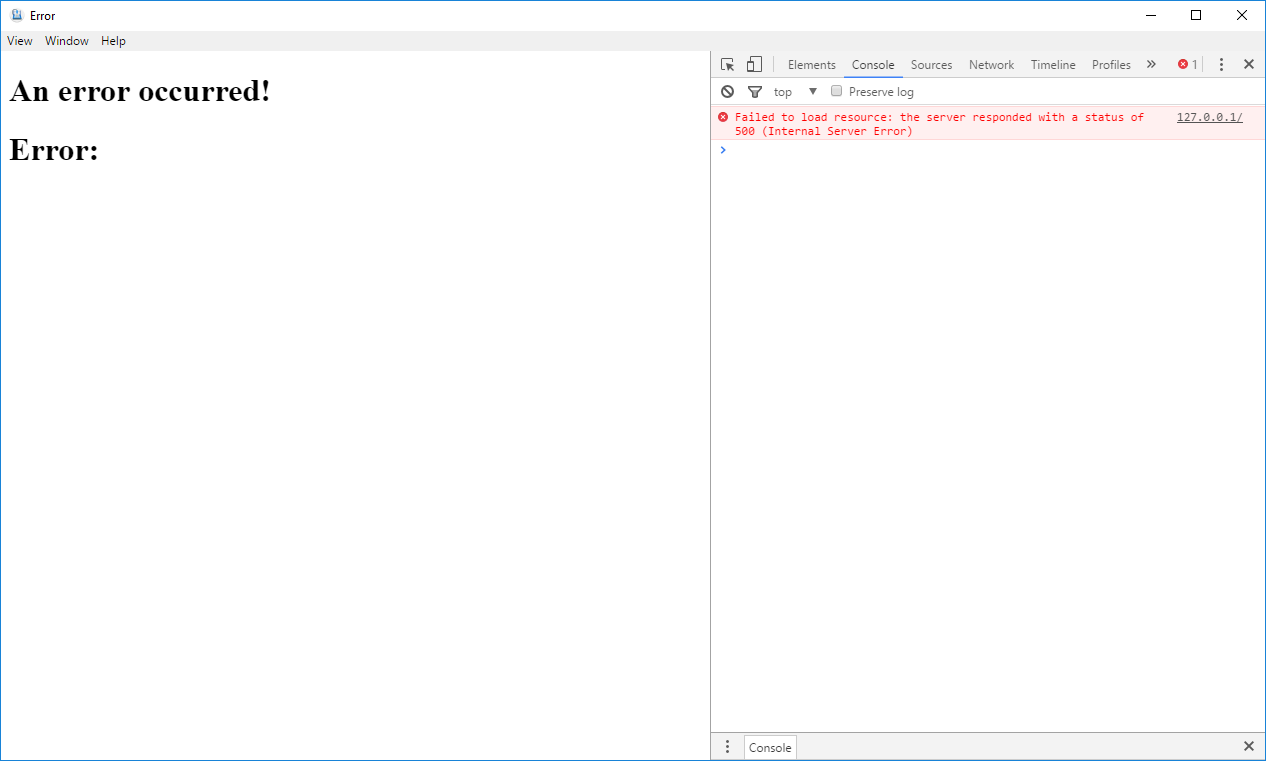
Task: Open the console drawer three-dot menu
Action: 727,747
